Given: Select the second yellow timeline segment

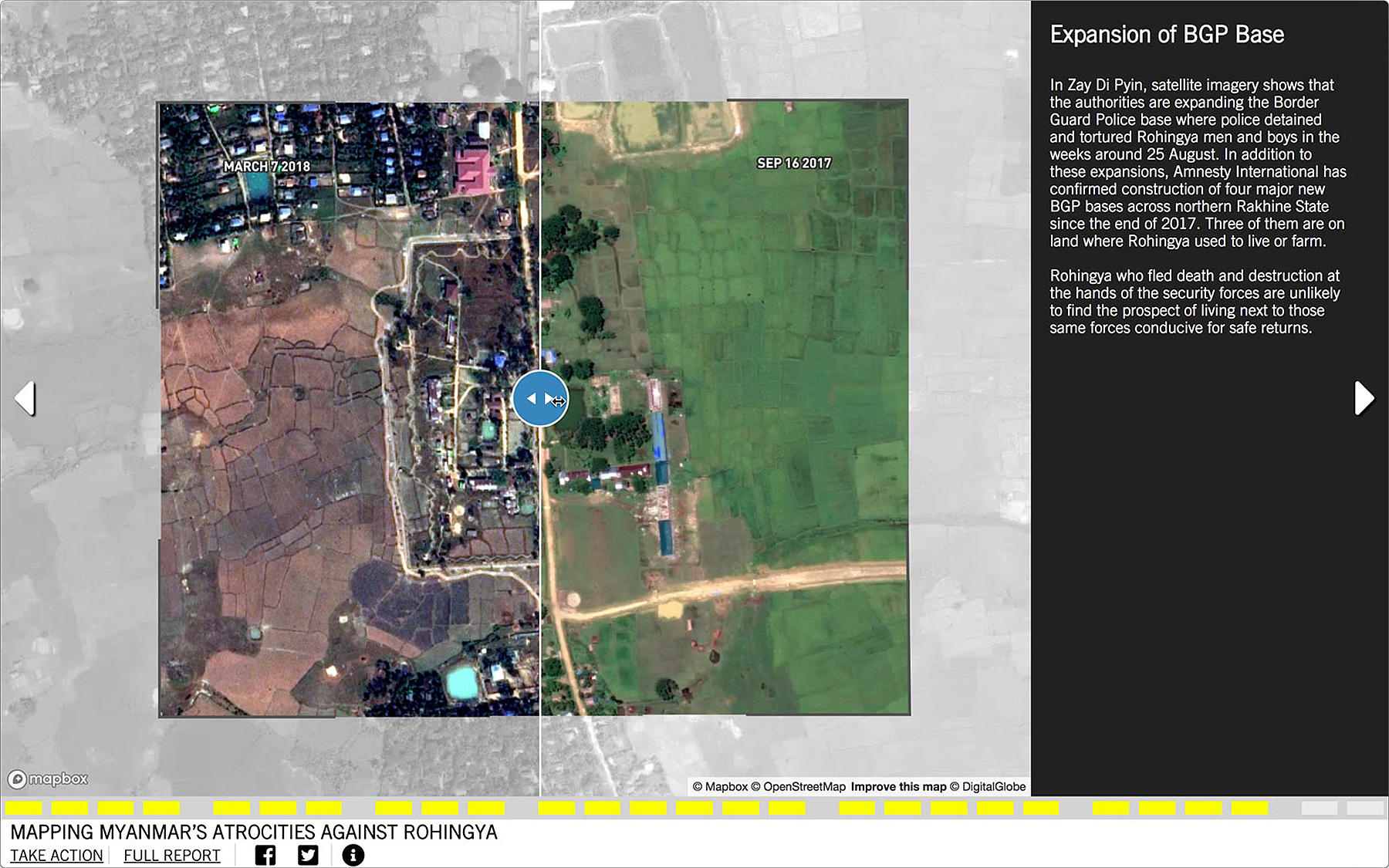Looking at the screenshot, I should [x=69, y=808].
